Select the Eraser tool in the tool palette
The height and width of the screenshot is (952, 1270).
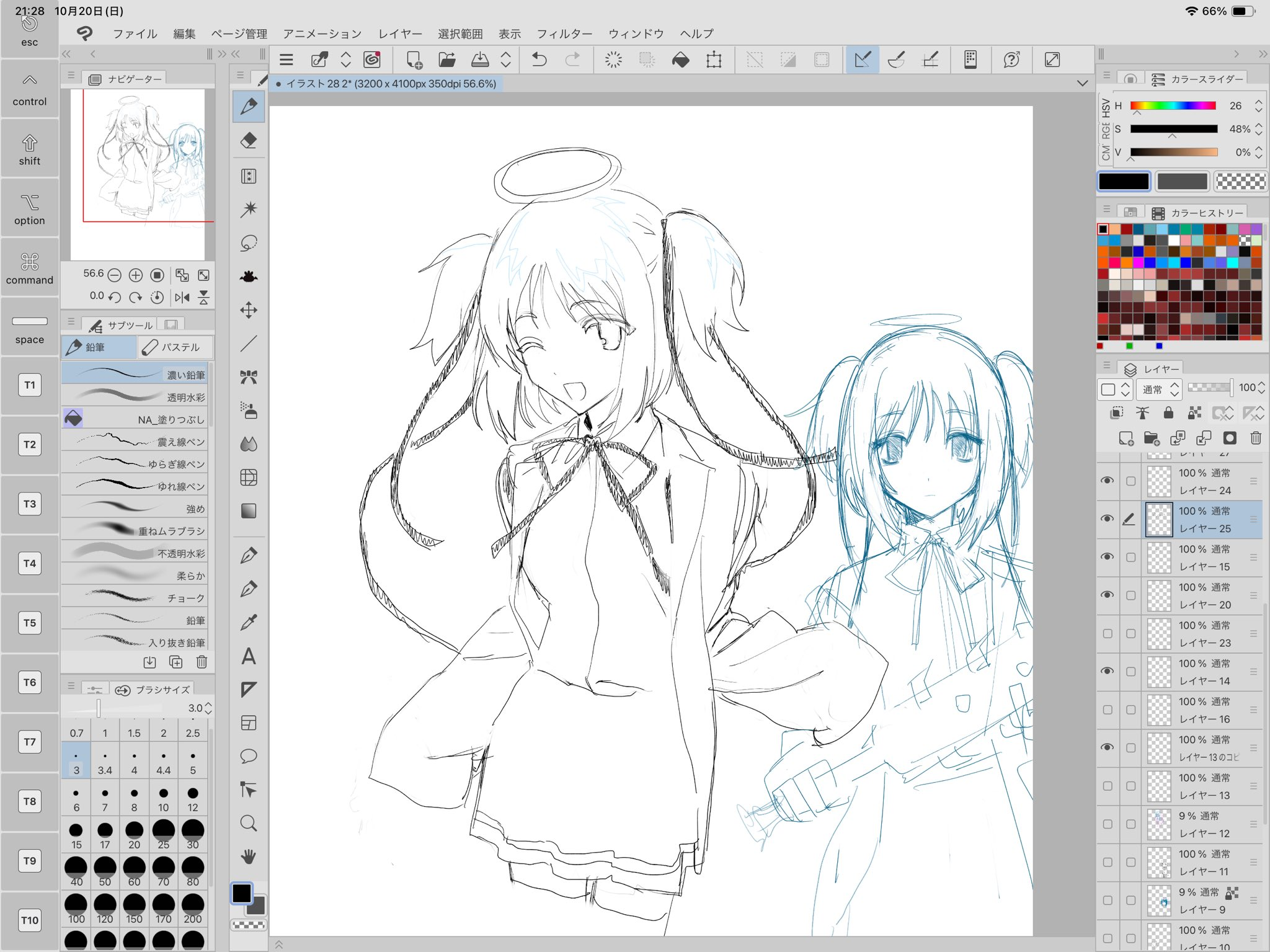[249, 140]
